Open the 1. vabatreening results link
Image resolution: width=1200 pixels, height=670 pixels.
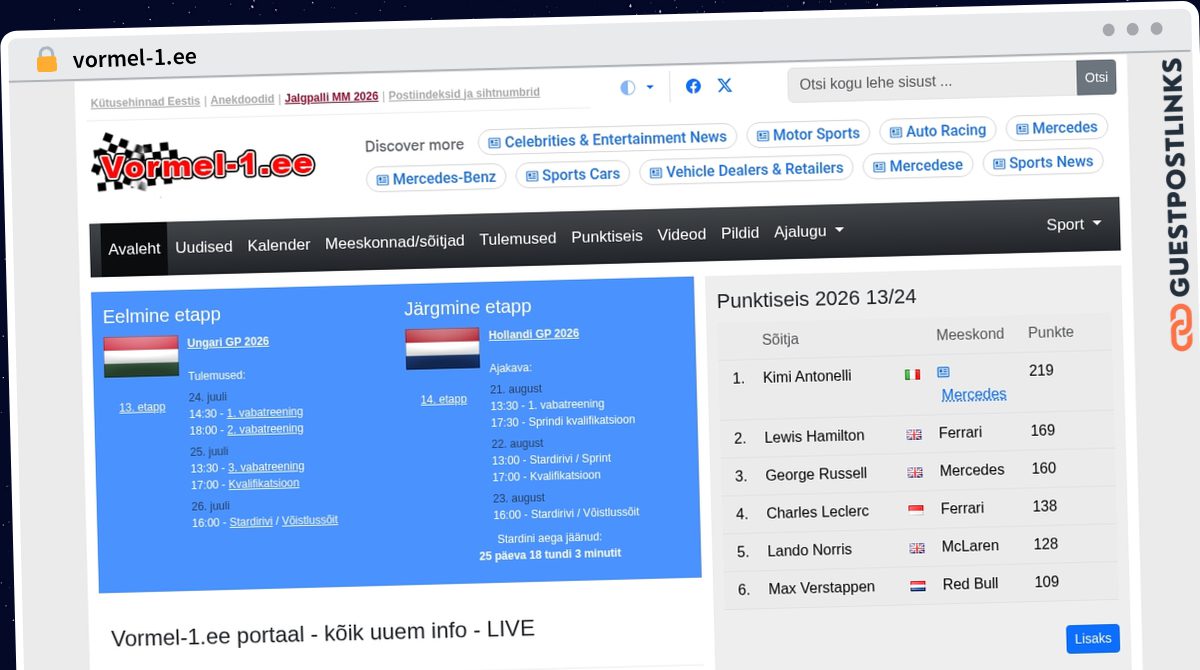click(265, 412)
